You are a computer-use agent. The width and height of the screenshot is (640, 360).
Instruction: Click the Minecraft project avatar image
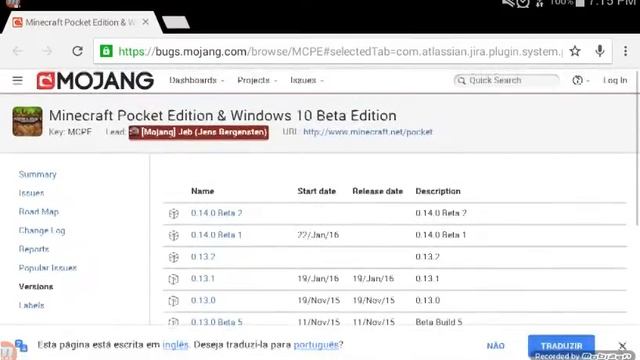[27, 121]
